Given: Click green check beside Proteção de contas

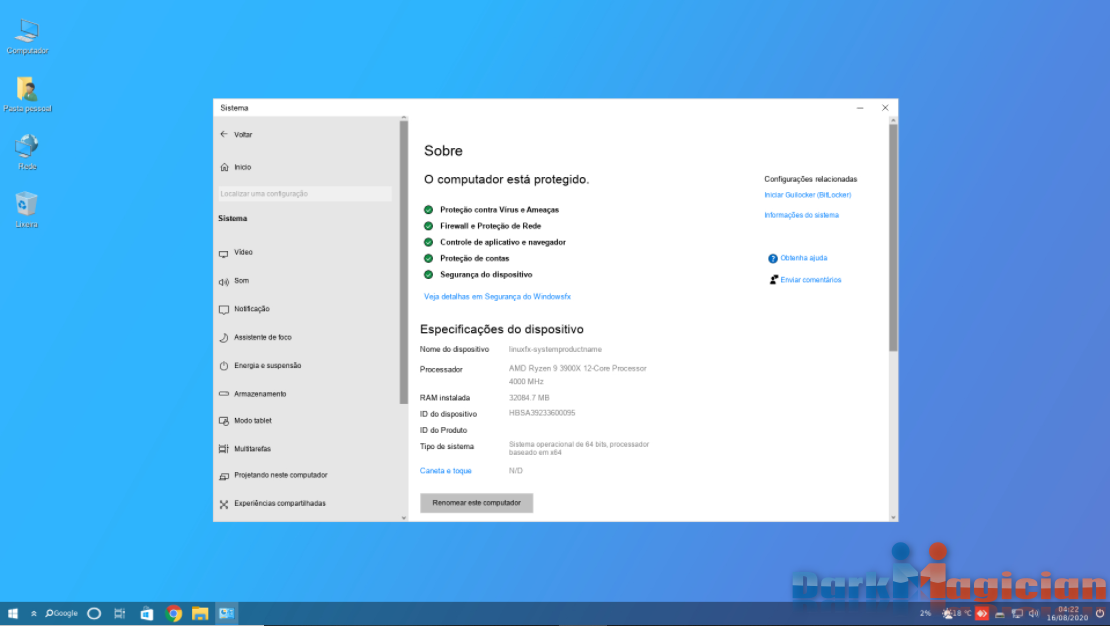Looking at the screenshot, I should point(428,258).
